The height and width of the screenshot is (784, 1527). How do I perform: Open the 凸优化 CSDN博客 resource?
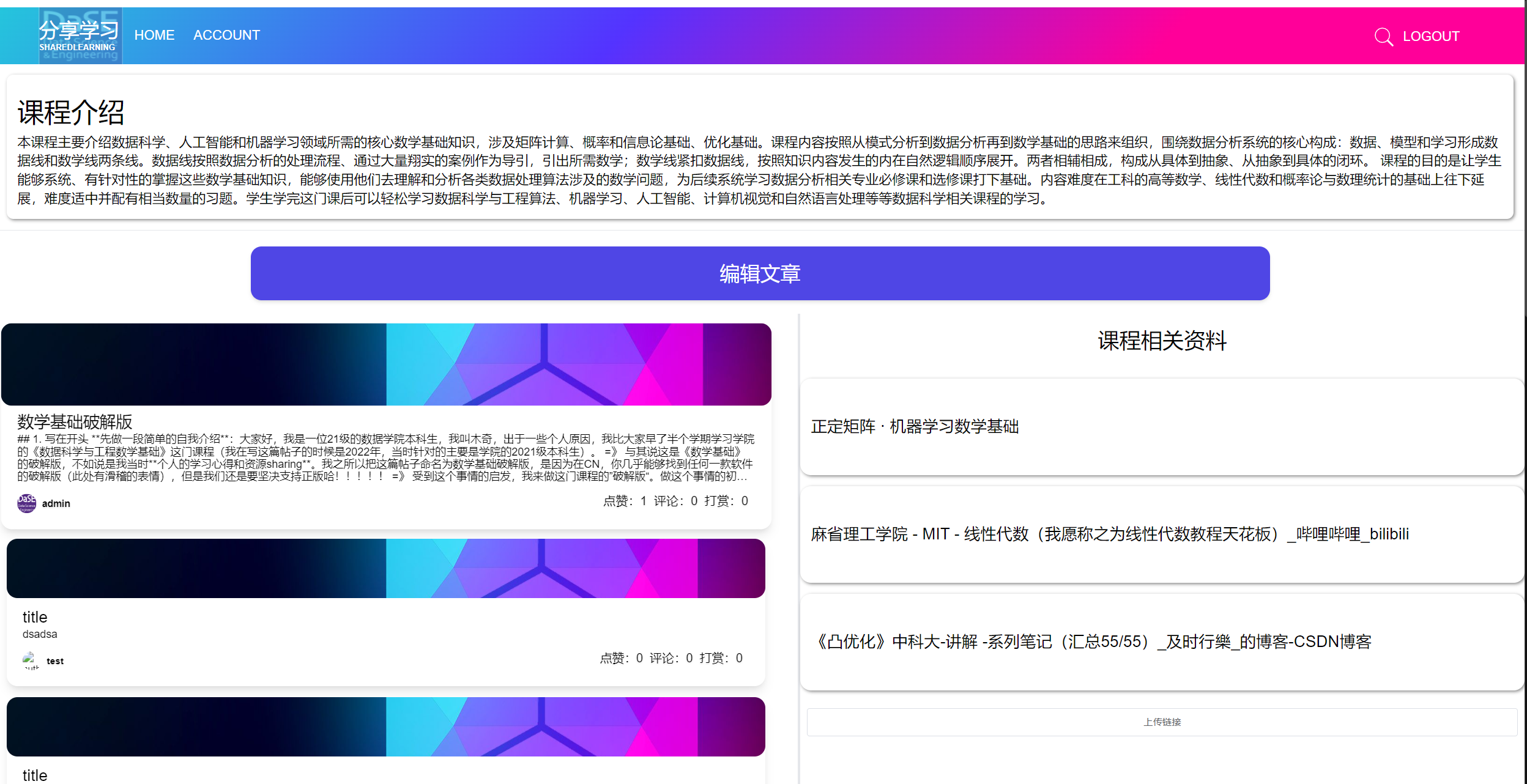click(1092, 642)
